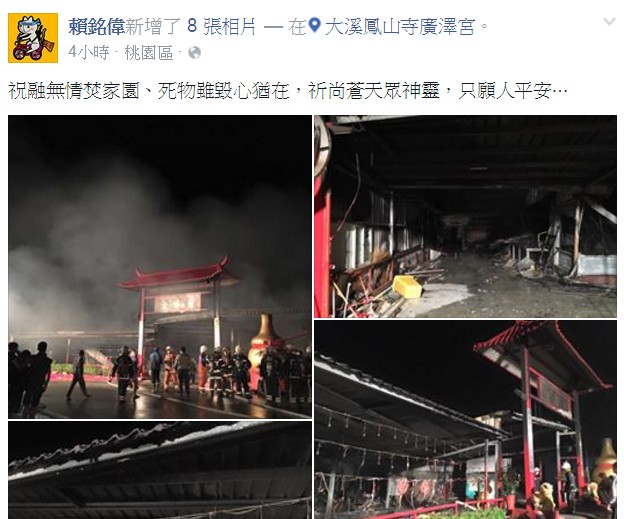Open 賴銘偉 profile name link
The height and width of the screenshot is (519, 624).
96,27
